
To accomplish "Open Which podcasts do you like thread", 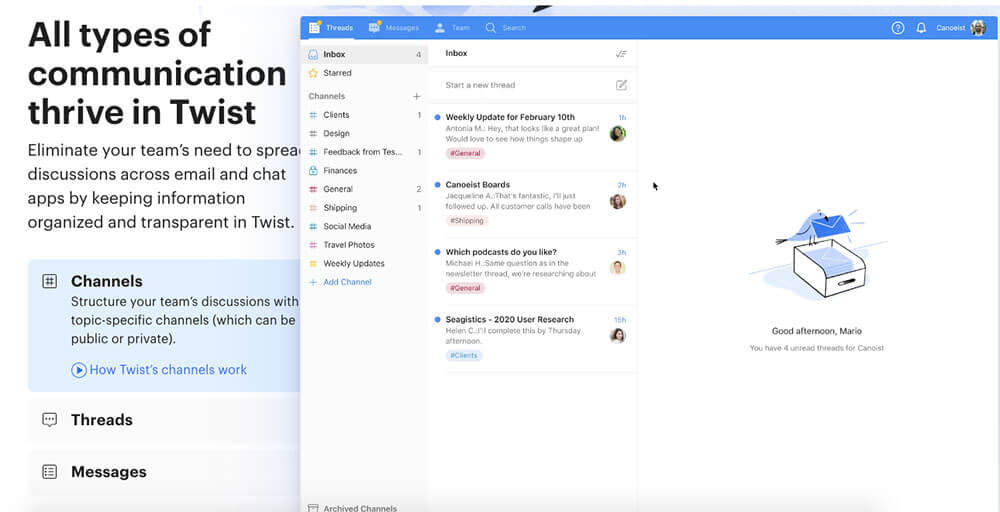I will tap(533, 272).
